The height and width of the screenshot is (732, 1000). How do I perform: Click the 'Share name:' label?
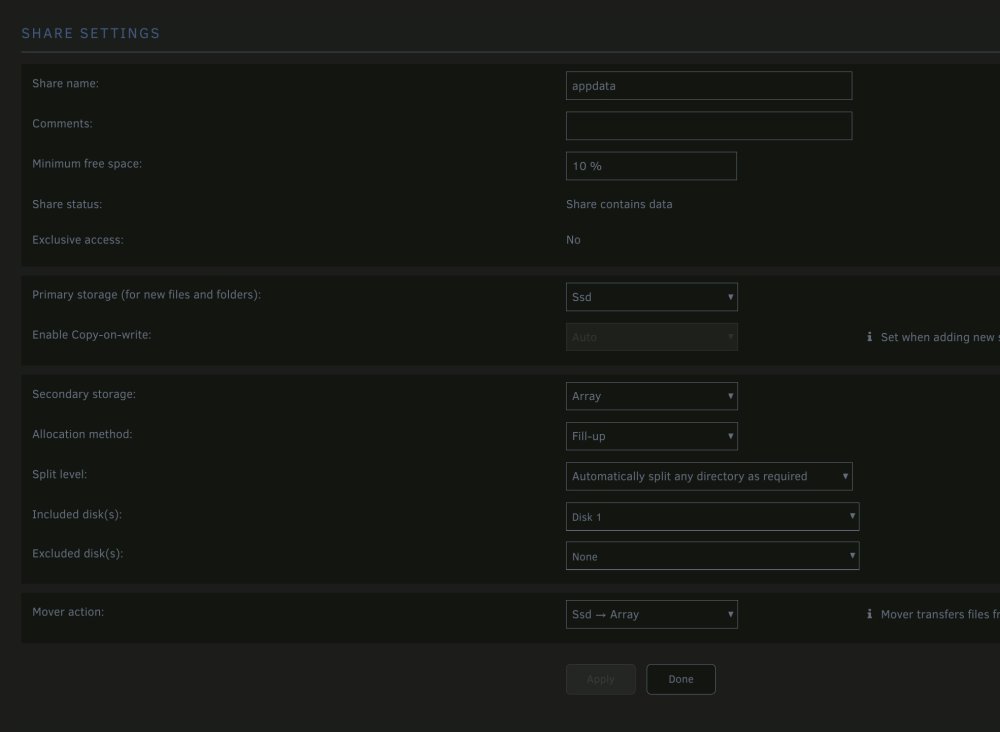pyautogui.click(x=65, y=84)
